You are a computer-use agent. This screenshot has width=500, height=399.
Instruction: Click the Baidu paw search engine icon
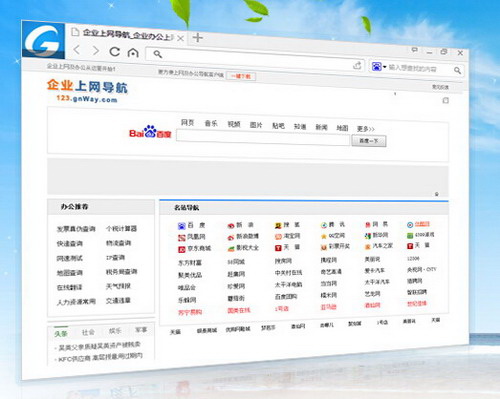[377, 67]
